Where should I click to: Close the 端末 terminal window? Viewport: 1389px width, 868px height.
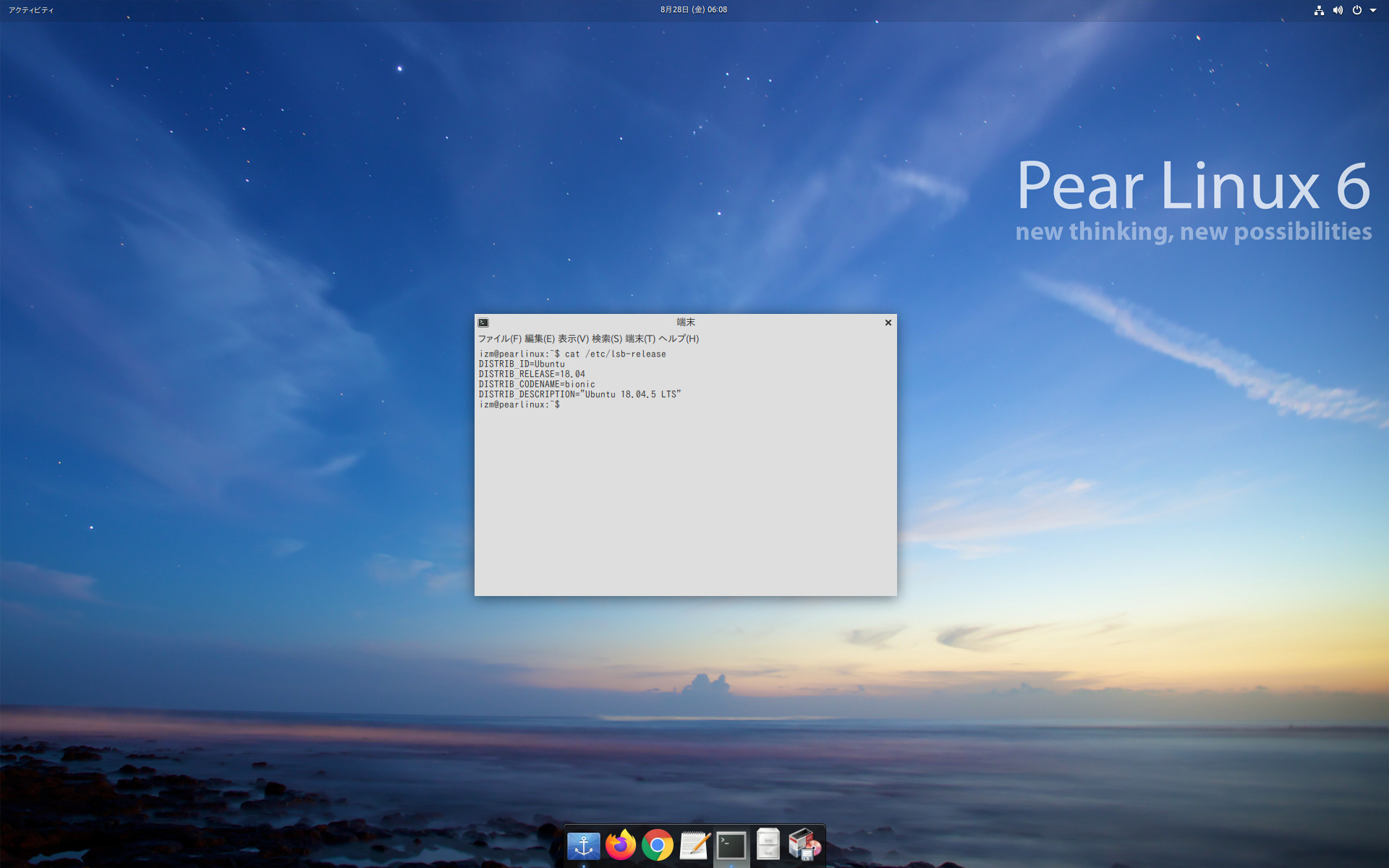(888, 323)
